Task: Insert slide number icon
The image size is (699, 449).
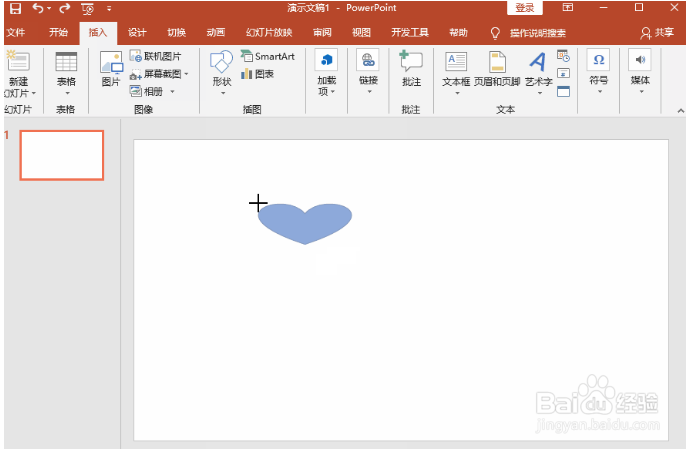Action: 563,74
